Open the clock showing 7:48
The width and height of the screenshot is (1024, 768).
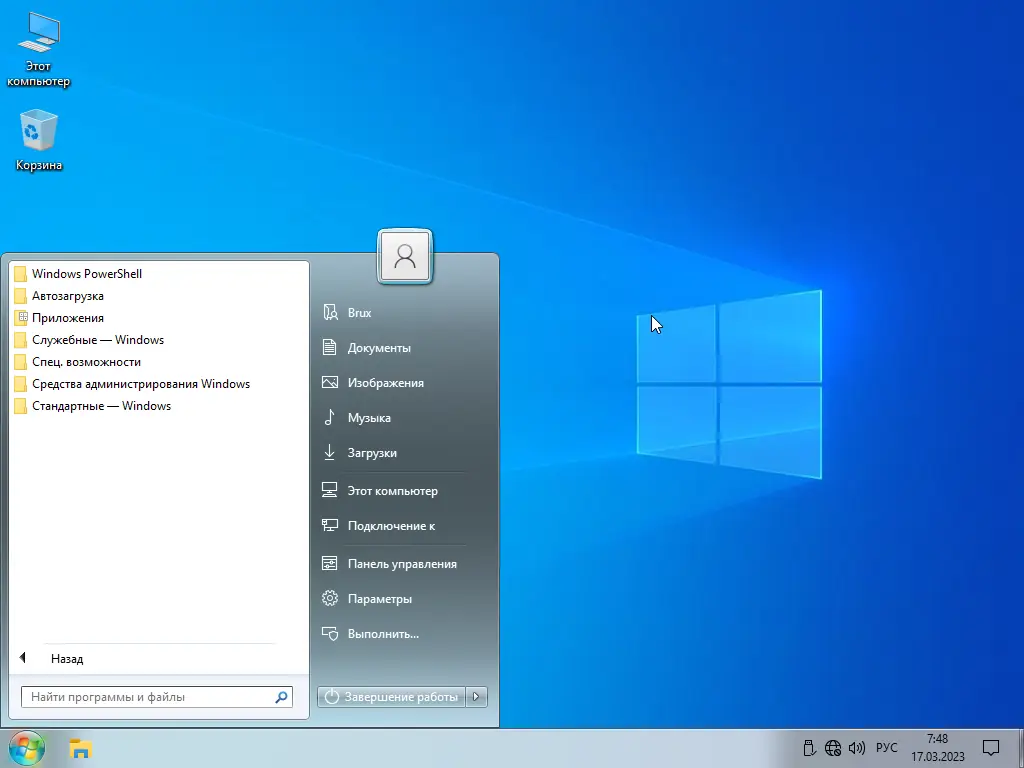pos(938,748)
